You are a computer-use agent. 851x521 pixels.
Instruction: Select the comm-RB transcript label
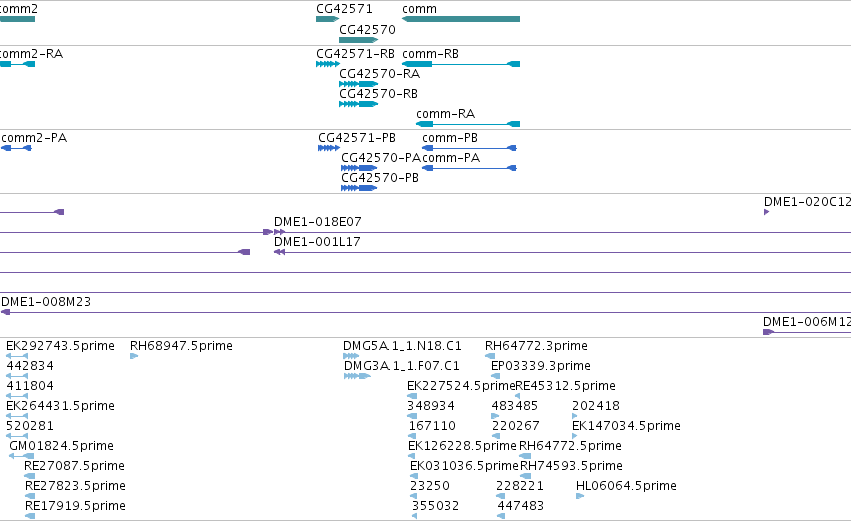point(430,54)
